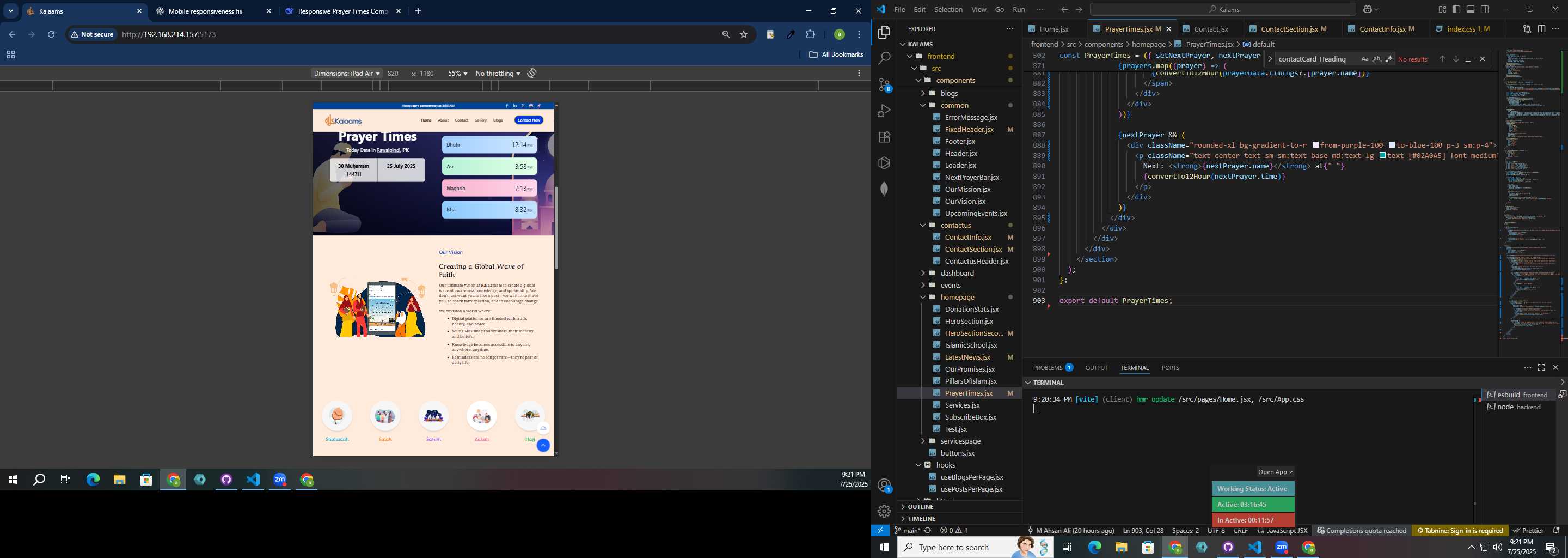Open Chrome extensions puzzle icon
This screenshot has height=558, width=1568.
click(811, 35)
